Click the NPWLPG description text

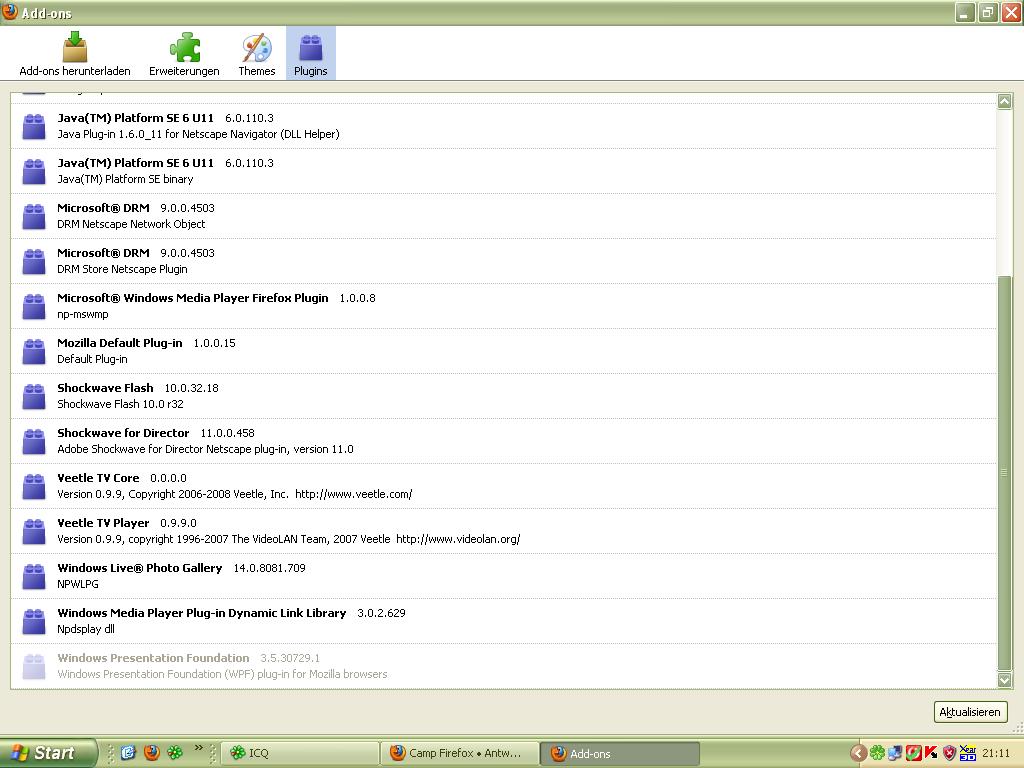click(78, 584)
